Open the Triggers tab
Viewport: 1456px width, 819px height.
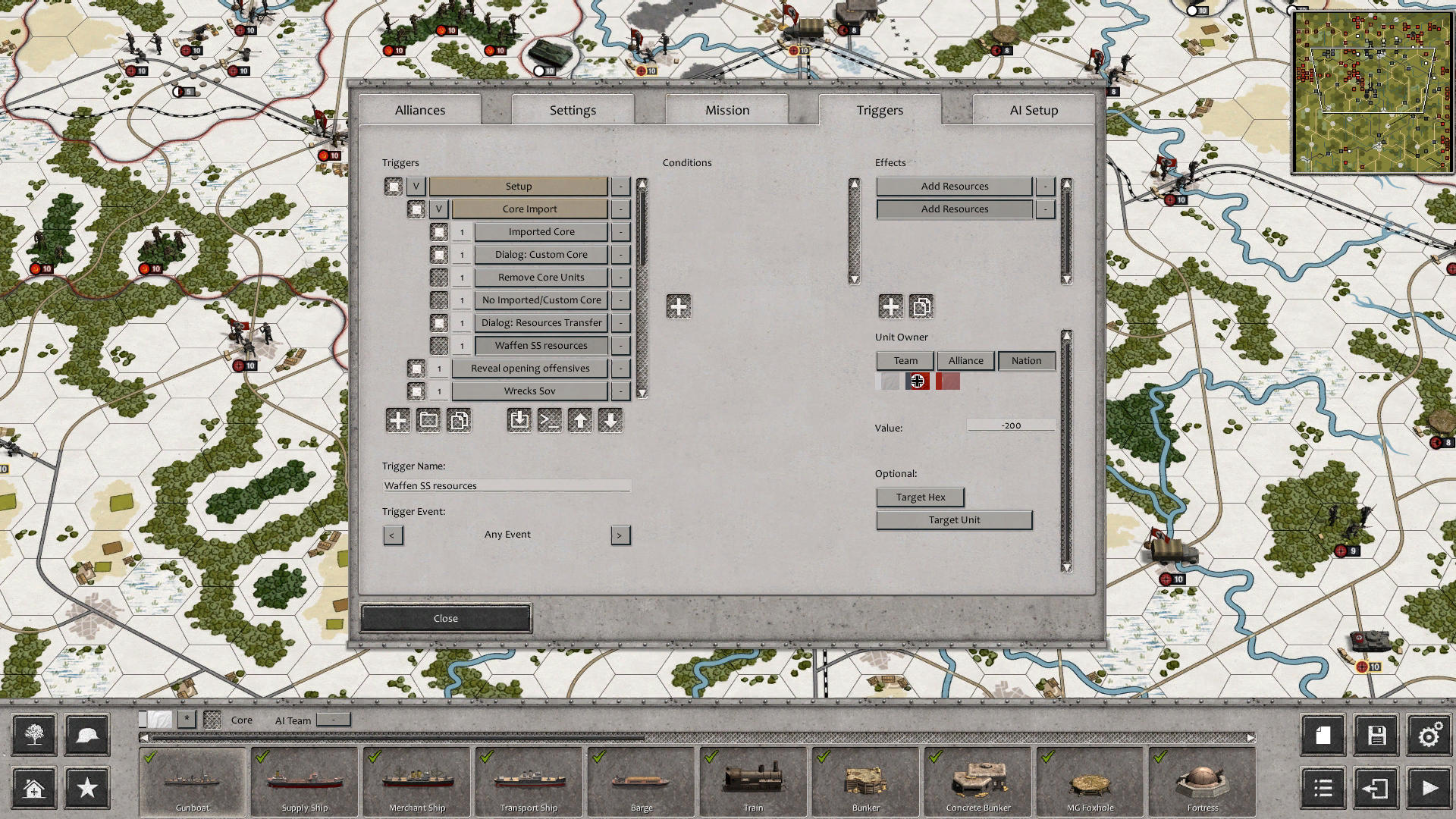tap(880, 110)
